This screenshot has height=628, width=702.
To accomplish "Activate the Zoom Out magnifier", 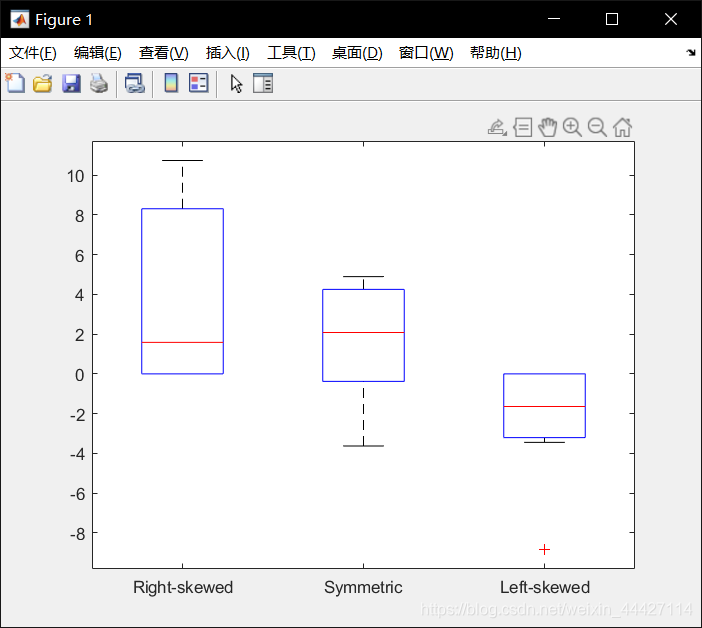I will (597, 128).
